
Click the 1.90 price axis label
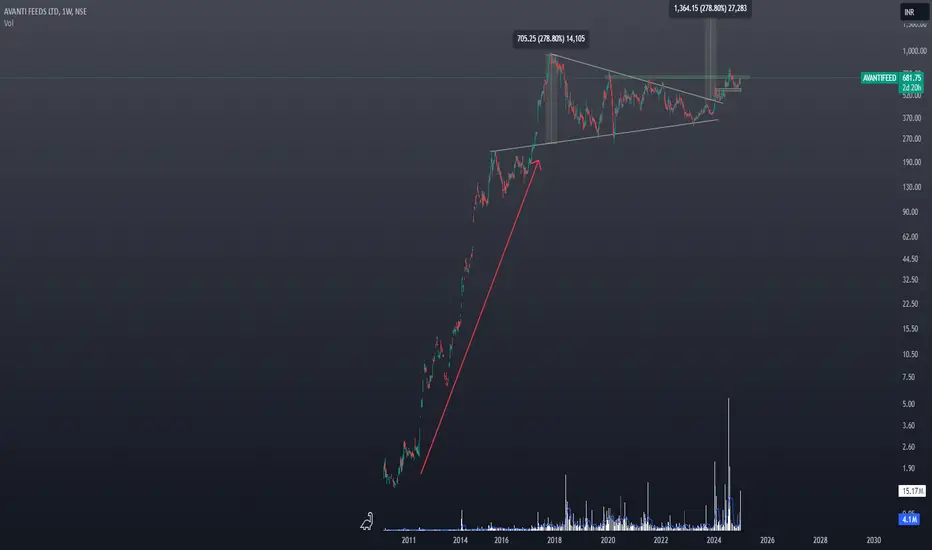[909, 469]
